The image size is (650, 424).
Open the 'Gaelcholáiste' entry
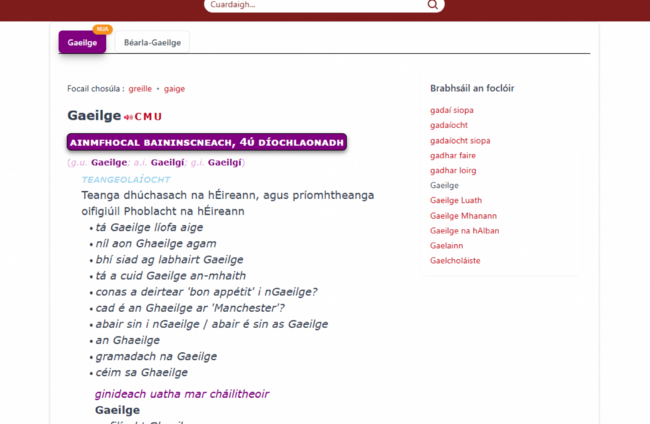coord(455,260)
